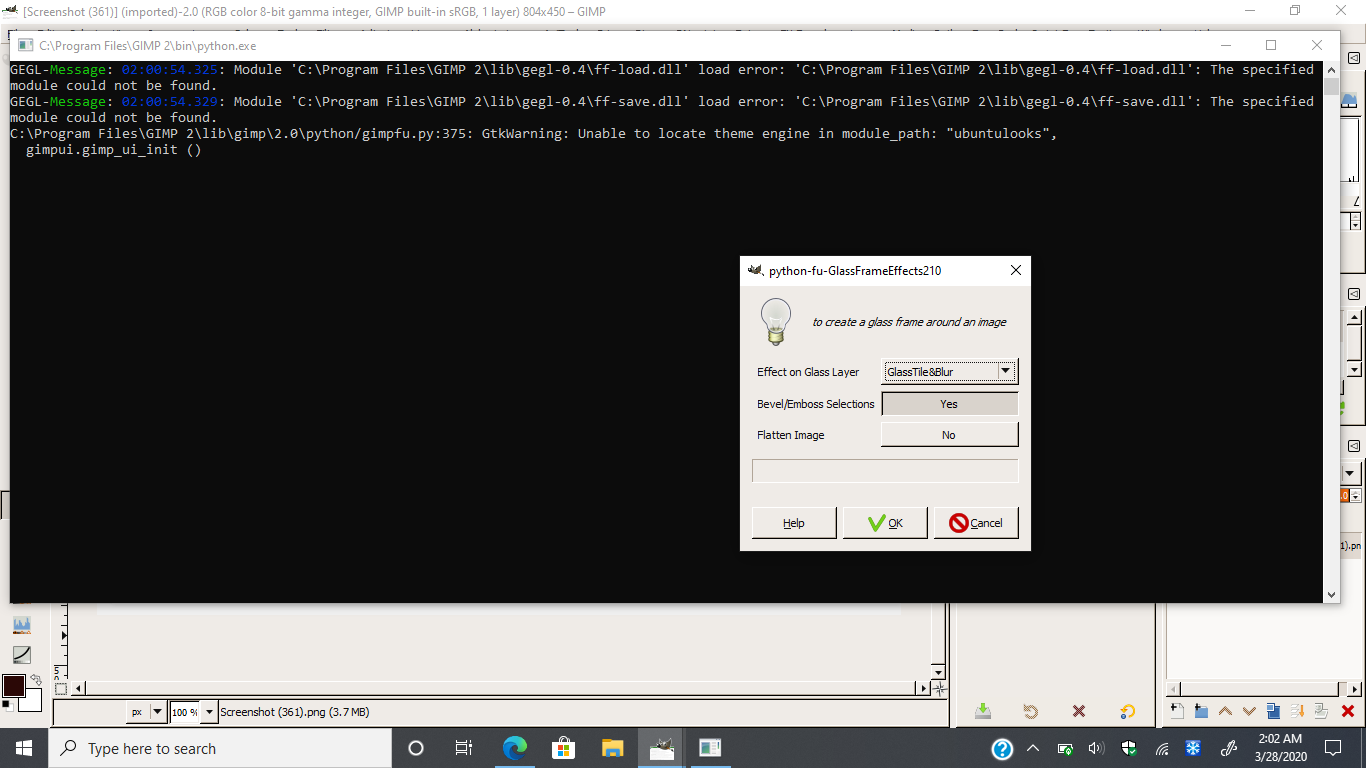Click the blue Get Help question mark tray icon
The height and width of the screenshot is (768, 1366).
pos(1002,748)
